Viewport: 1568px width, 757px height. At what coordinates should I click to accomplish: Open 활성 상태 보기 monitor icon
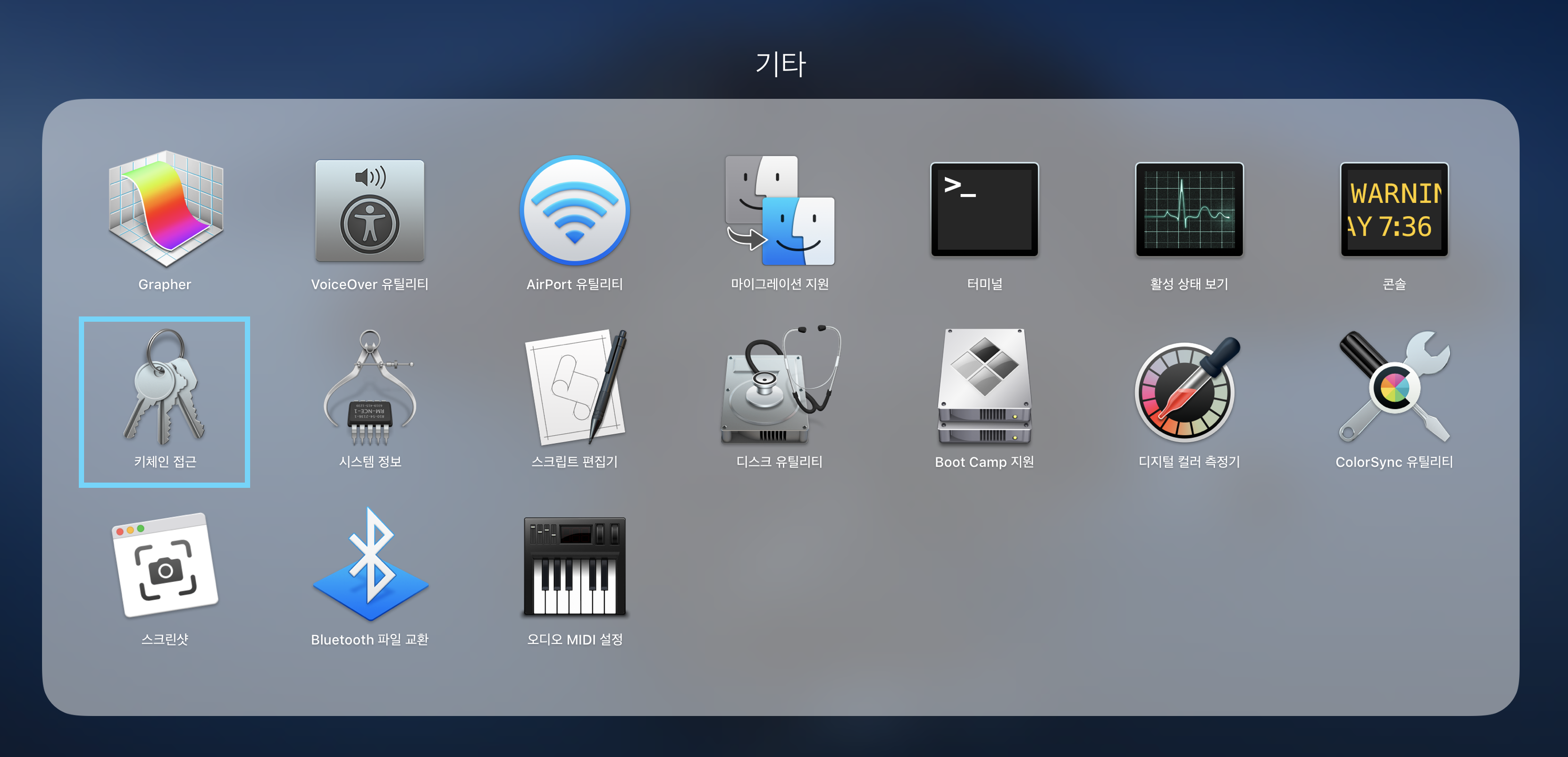tap(1189, 210)
